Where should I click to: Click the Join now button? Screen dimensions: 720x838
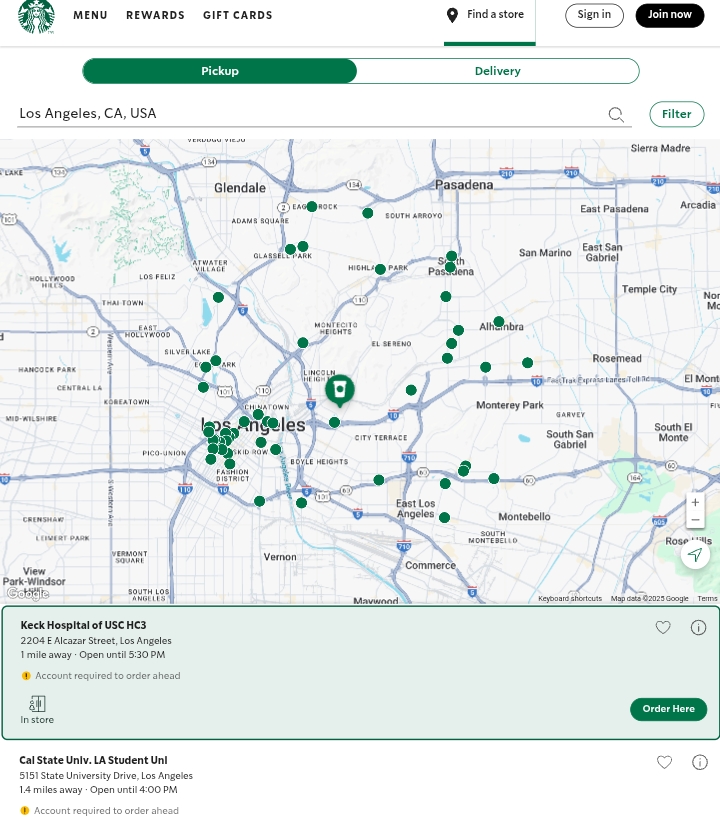click(670, 15)
